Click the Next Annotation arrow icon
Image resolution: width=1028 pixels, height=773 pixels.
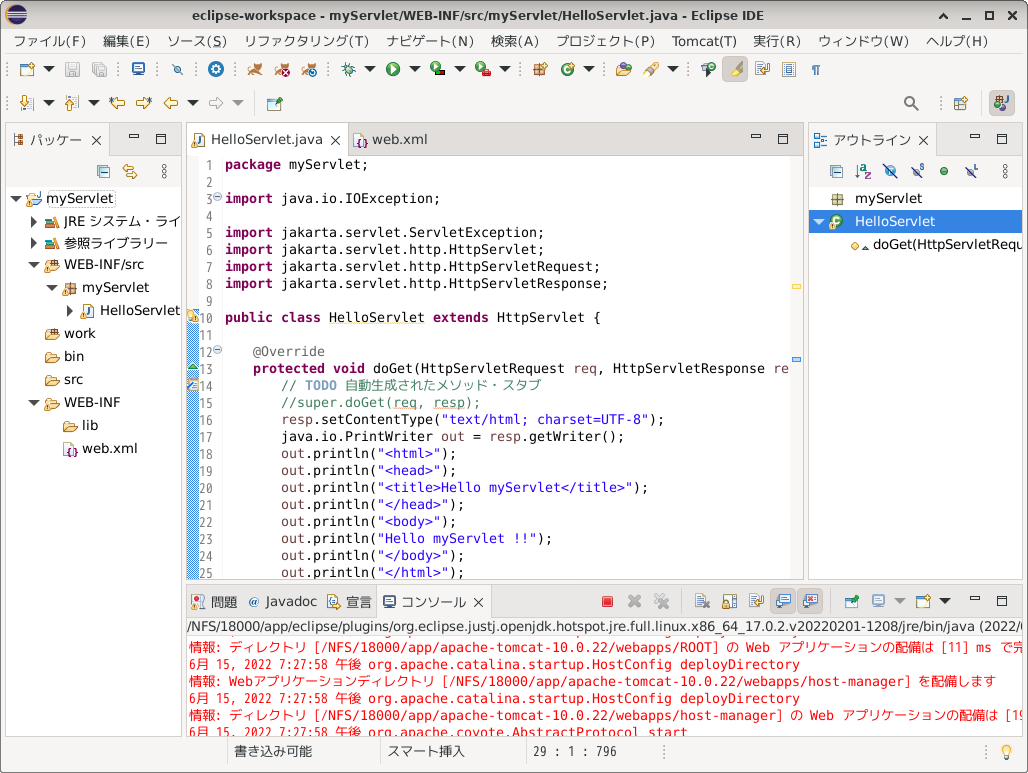click(x=26, y=103)
